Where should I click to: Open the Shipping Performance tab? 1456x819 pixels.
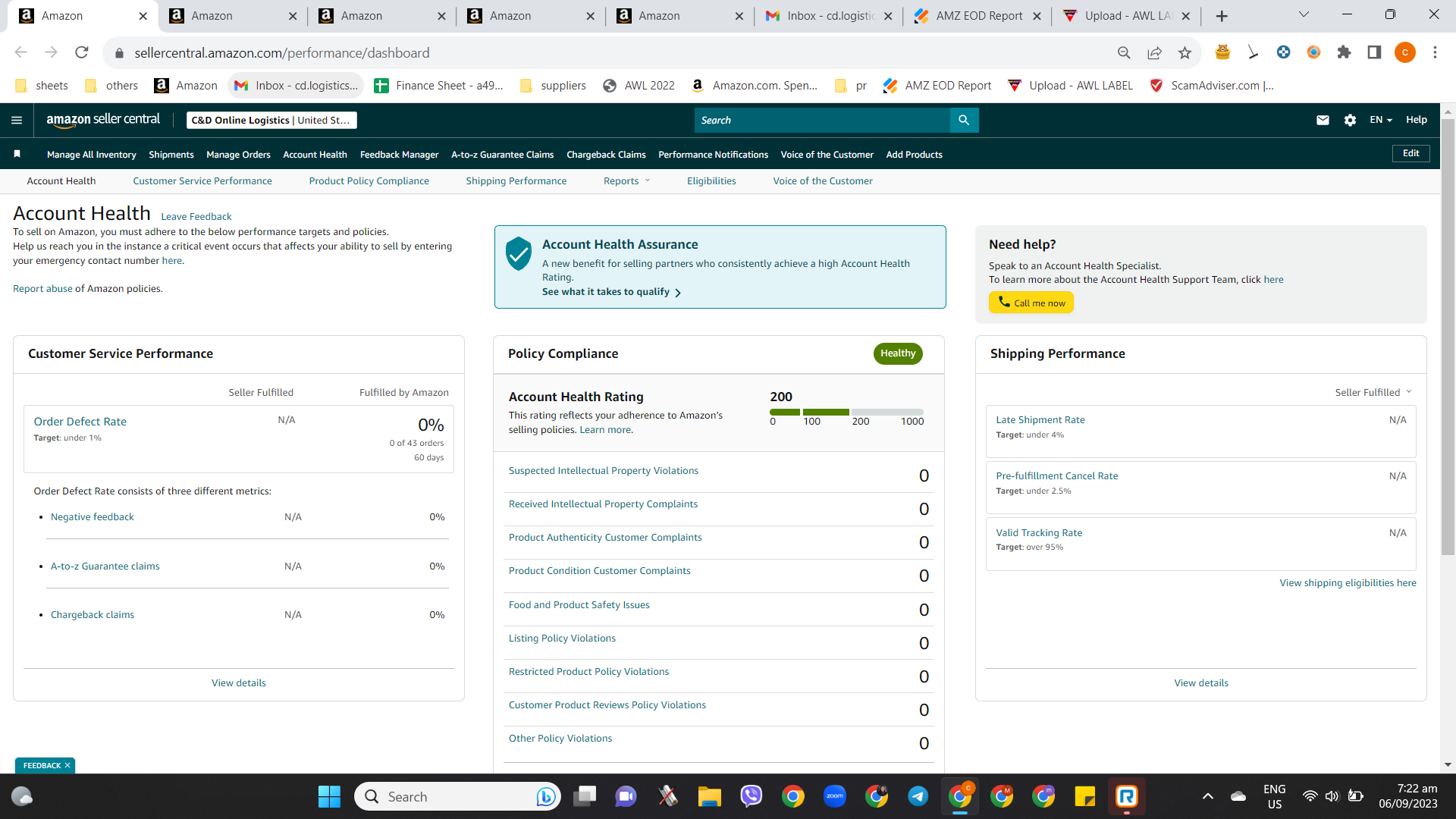tap(516, 180)
